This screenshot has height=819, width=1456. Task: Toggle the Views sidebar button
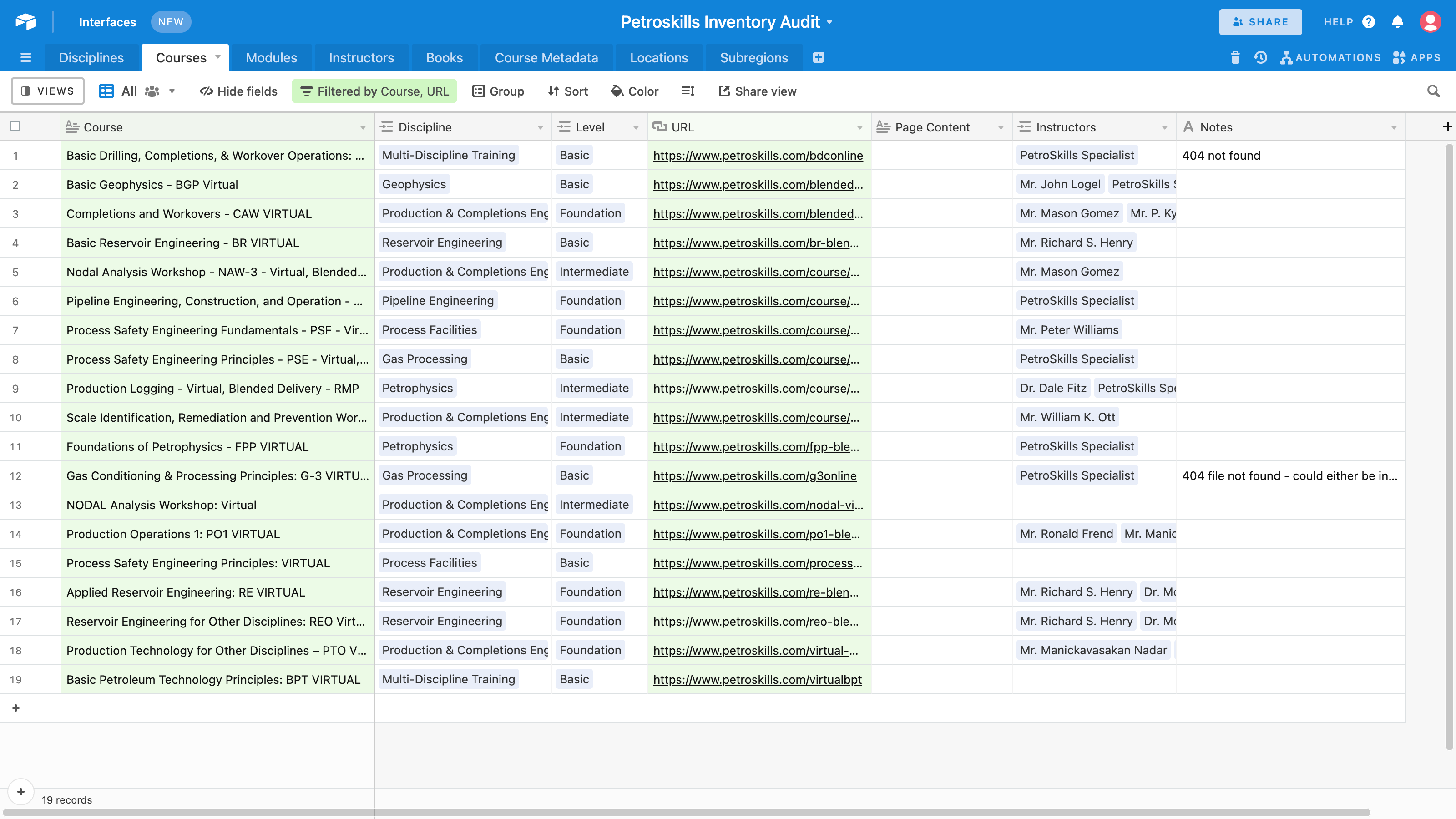coord(47,91)
